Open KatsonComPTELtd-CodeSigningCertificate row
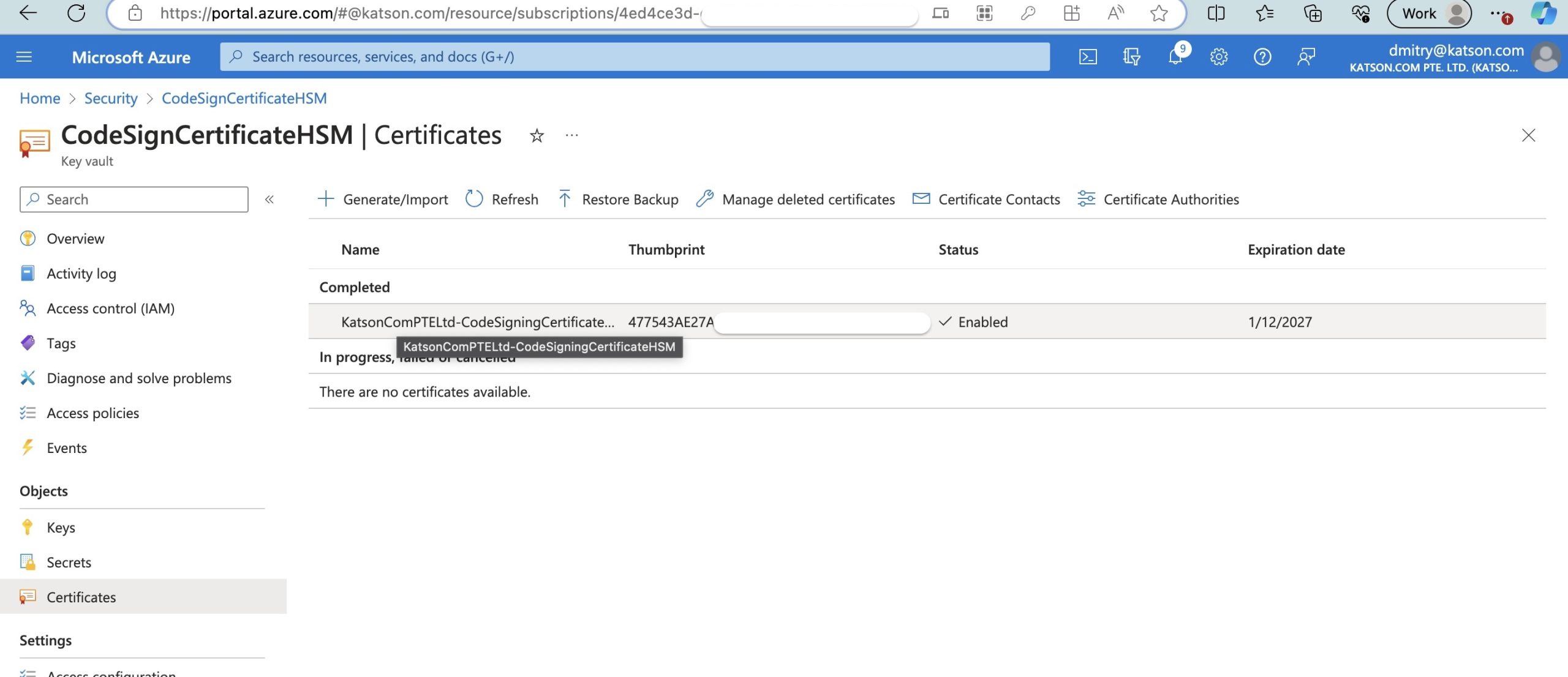Viewport: 1568px width, 677px height. (x=477, y=322)
